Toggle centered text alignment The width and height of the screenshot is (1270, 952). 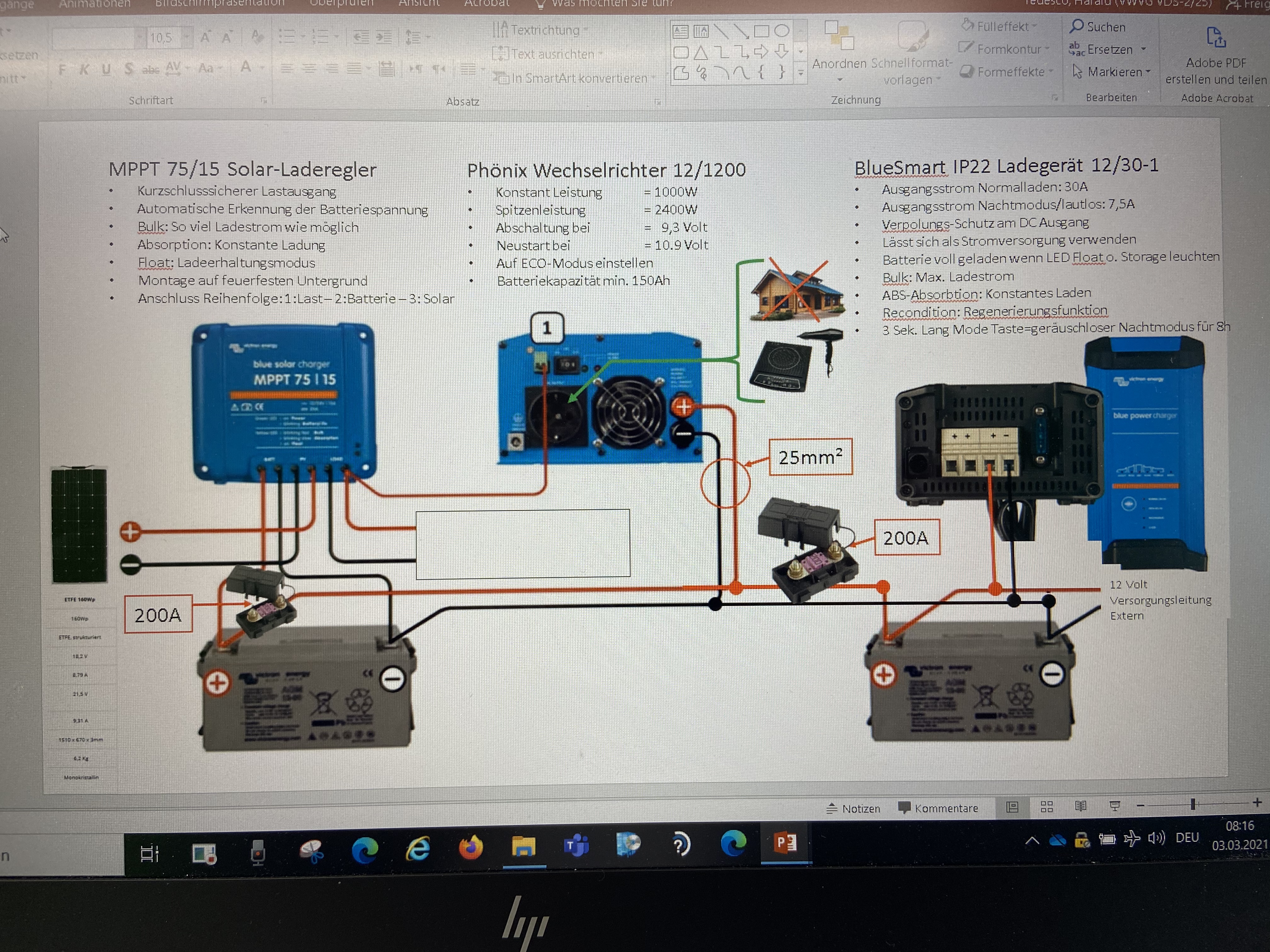309,69
